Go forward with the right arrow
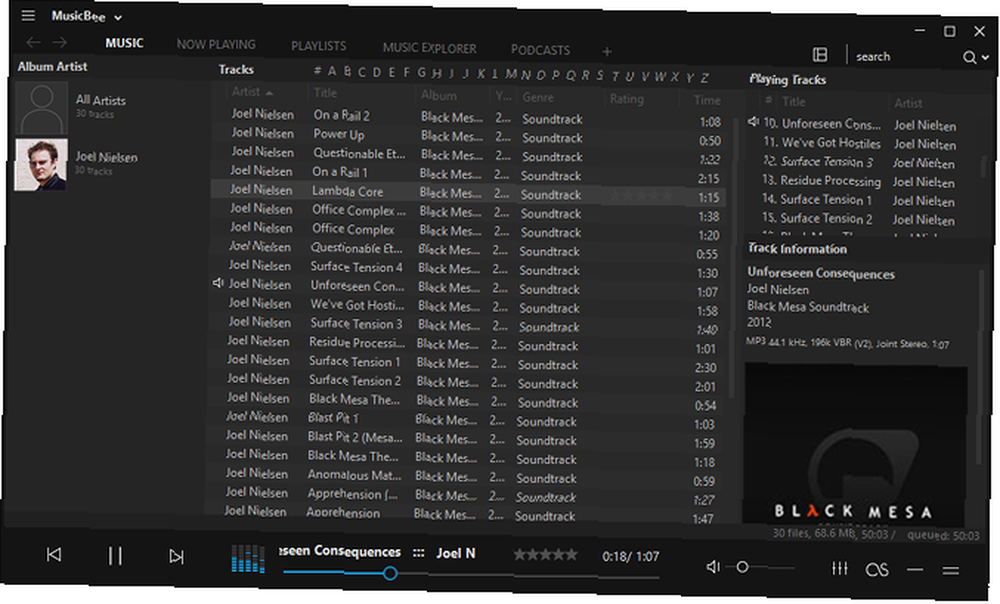This screenshot has width=1000, height=604. coord(60,42)
